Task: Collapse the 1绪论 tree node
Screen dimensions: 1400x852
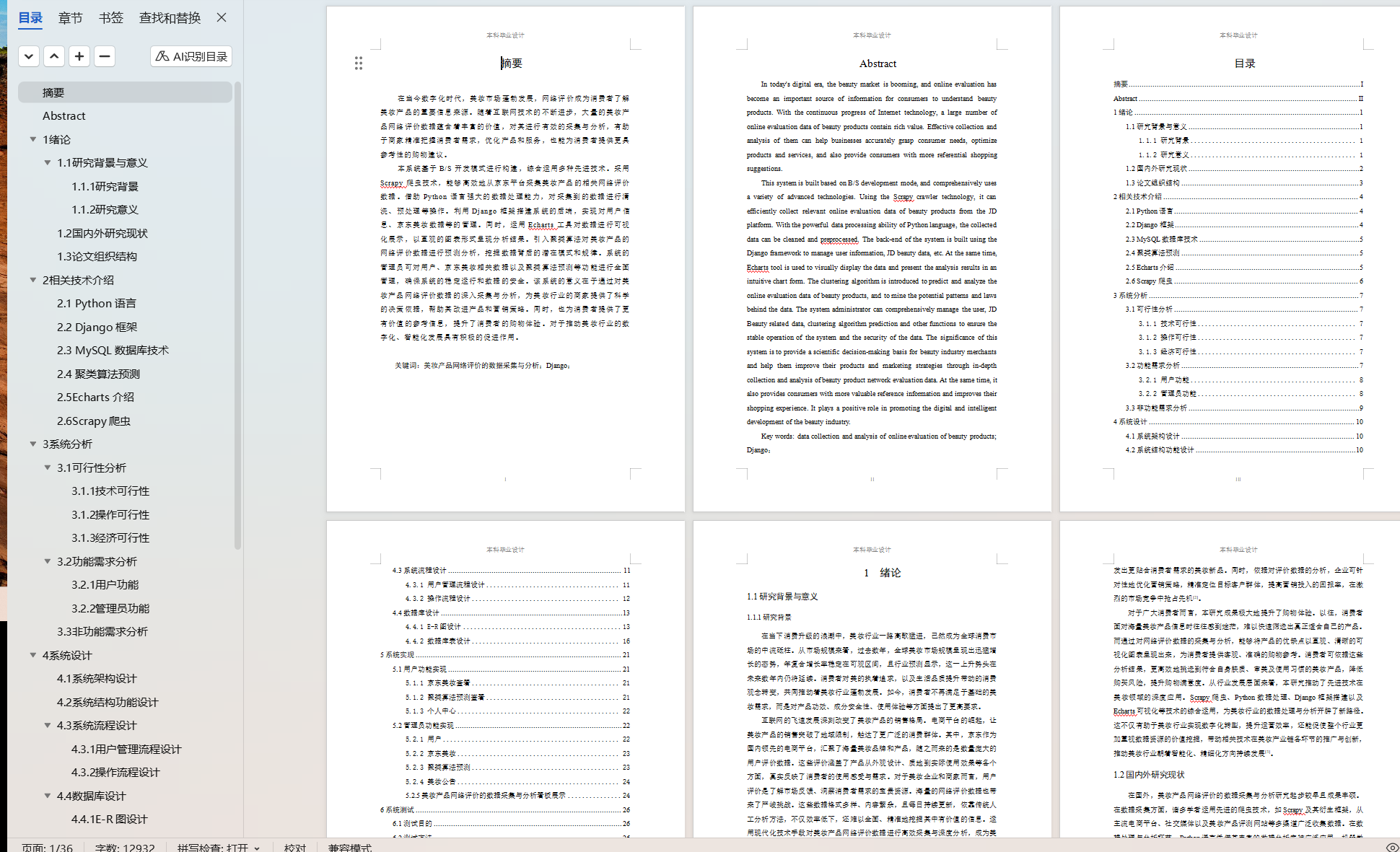Action: point(33,139)
